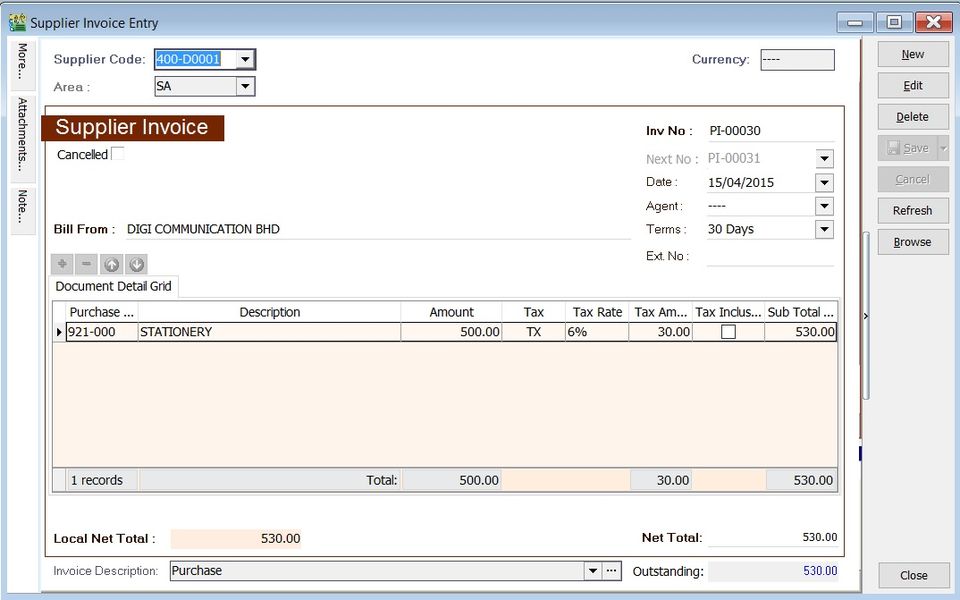Open the Terms dropdown showing 30 Days
Viewport: 960px width, 600px height.
coord(824,229)
